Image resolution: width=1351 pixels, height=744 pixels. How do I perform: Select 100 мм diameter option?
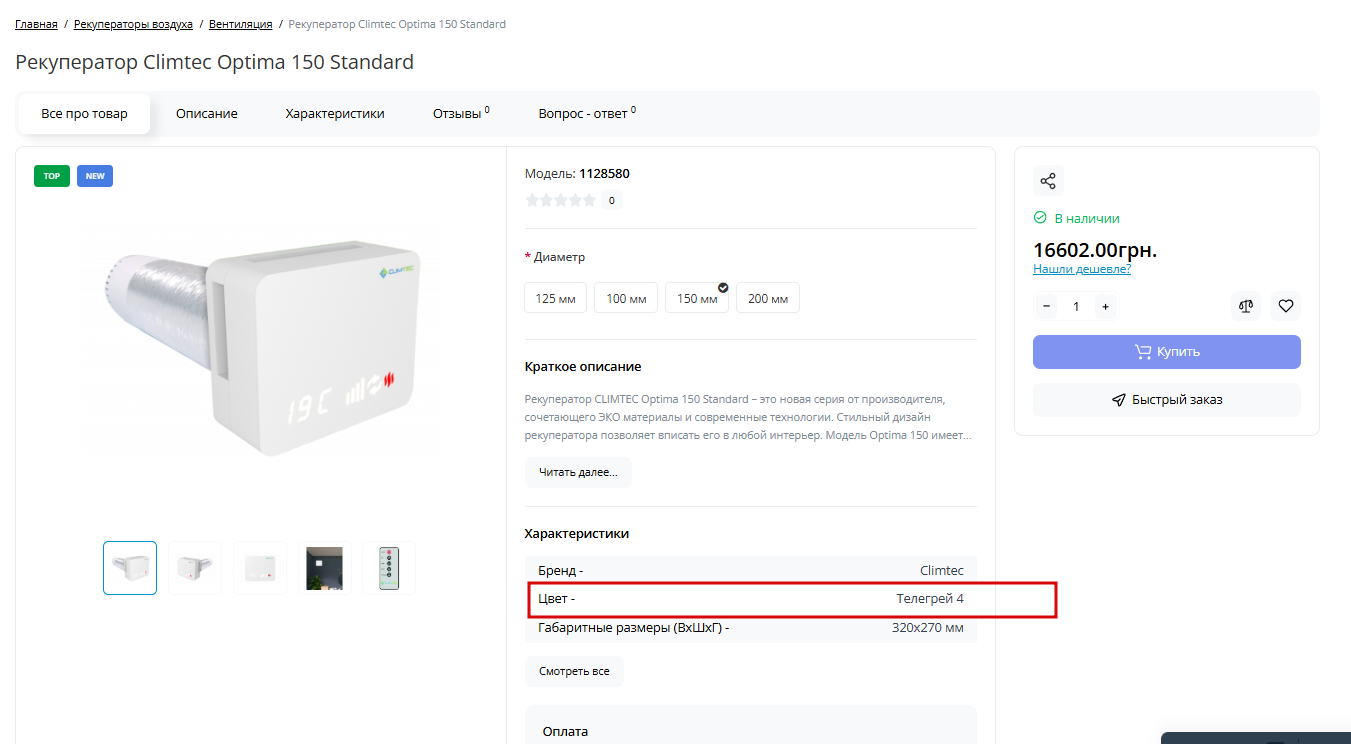pos(626,298)
